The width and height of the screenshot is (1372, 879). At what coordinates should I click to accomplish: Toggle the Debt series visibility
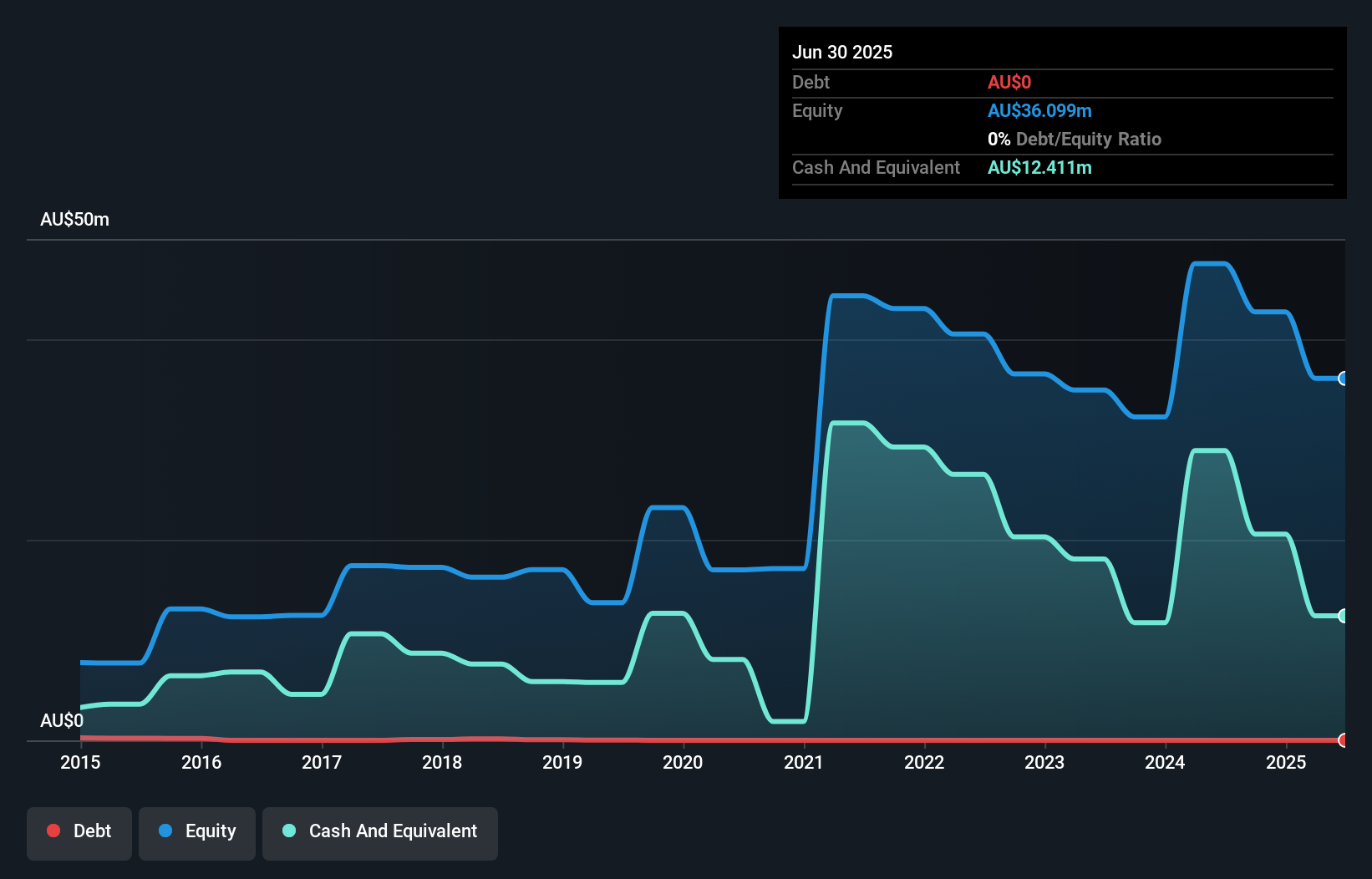[79, 831]
